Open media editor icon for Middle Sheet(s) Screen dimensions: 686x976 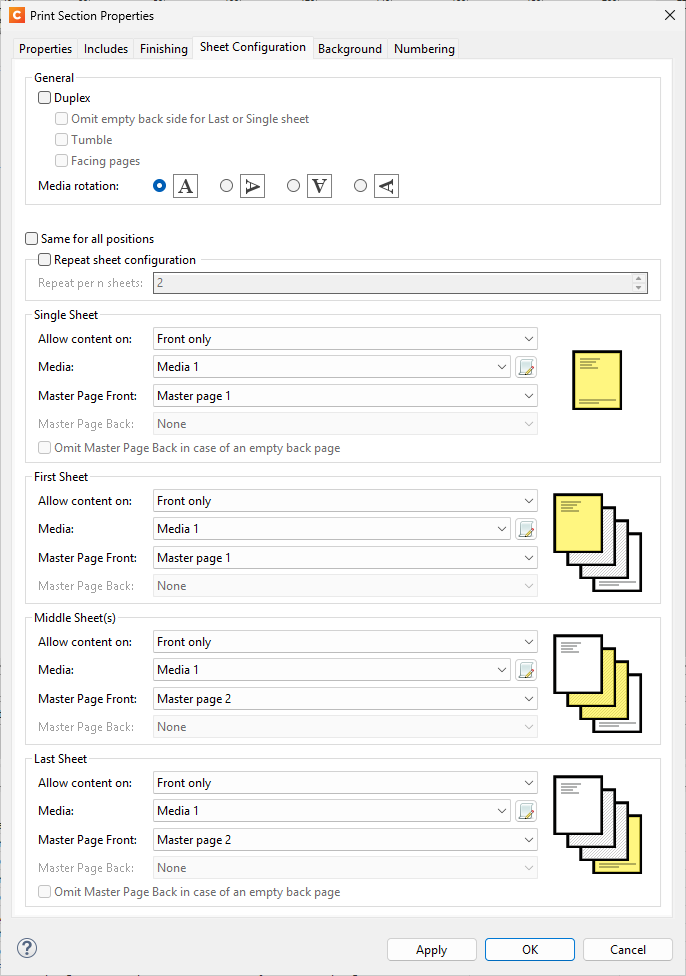click(526, 670)
